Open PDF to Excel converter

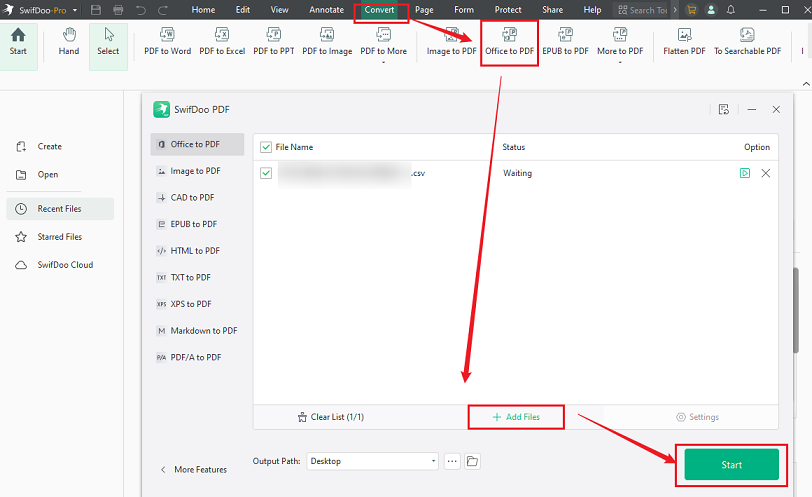point(222,42)
